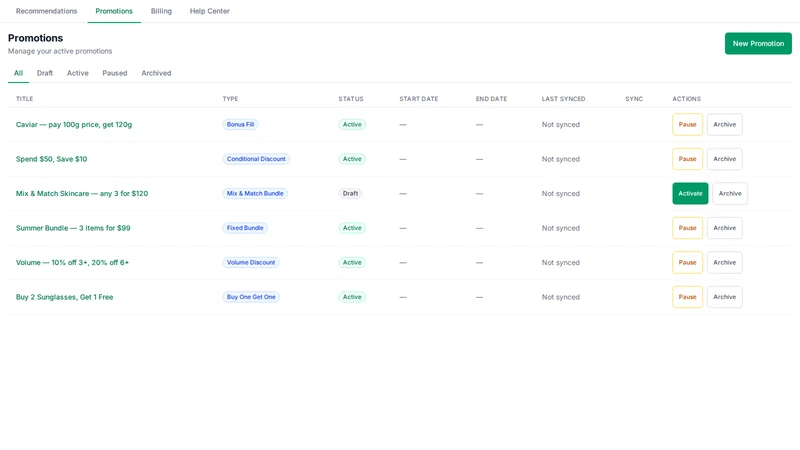
Task: Open Mix & Match Skincare promotion
Action: tap(82, 193)
